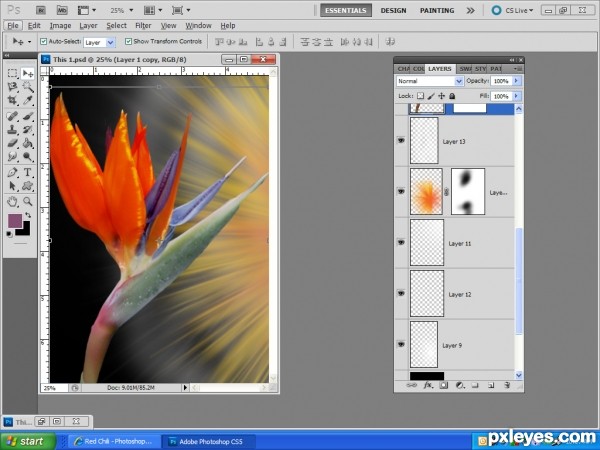600x450 pixels.
Task: Switch to the DESIGN workspace
Action: click(393, 10)
